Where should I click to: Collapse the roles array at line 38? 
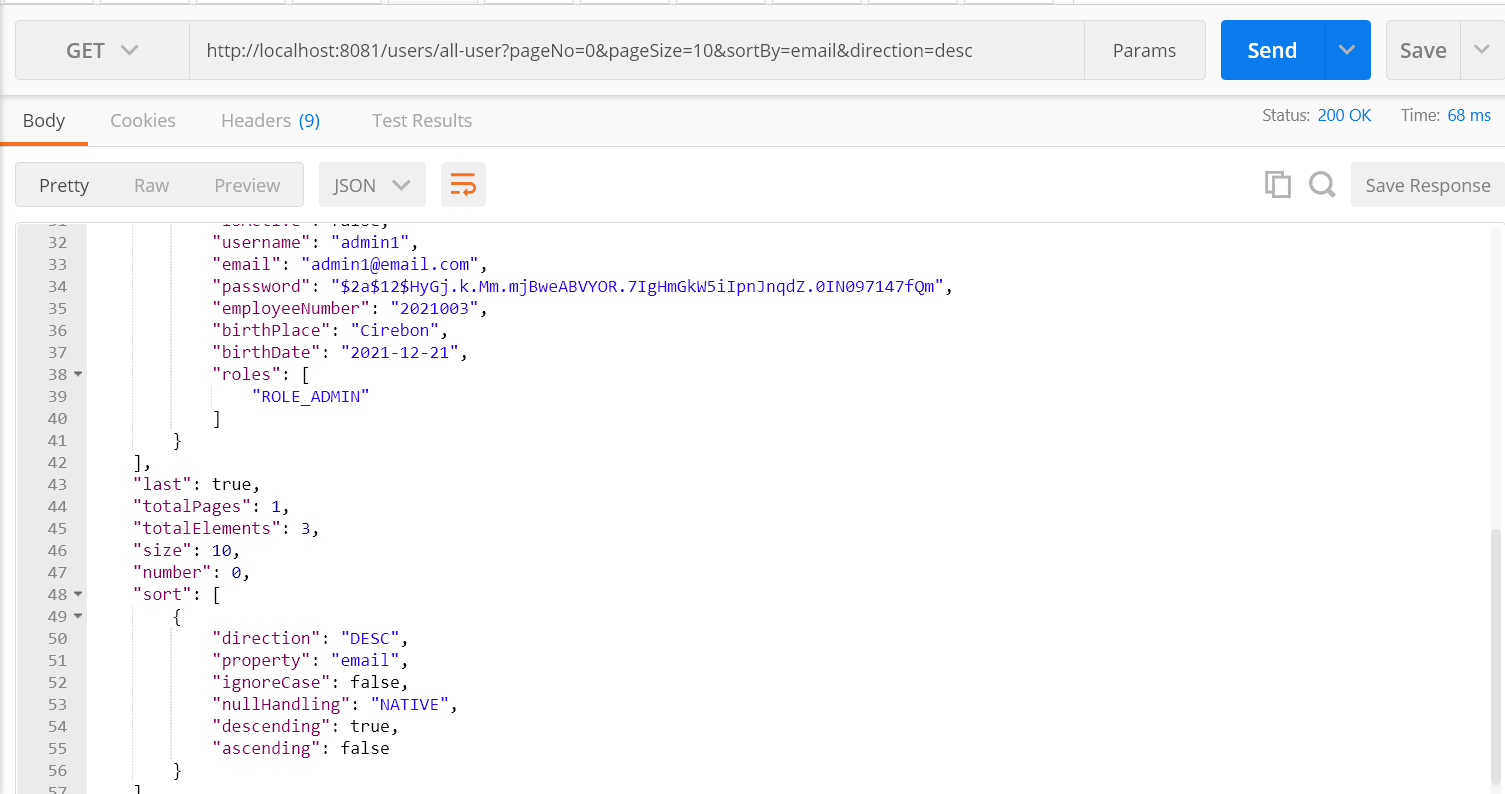[78, 374]
